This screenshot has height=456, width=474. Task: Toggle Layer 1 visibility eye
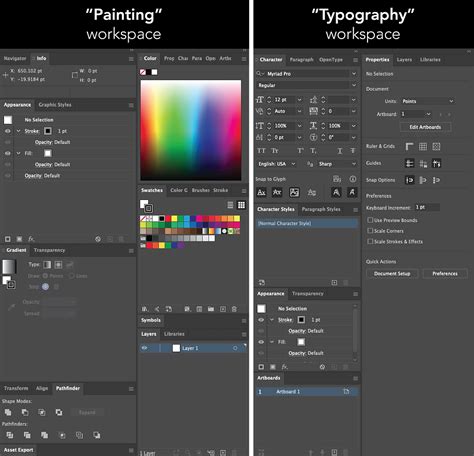(x=144, y=348)
